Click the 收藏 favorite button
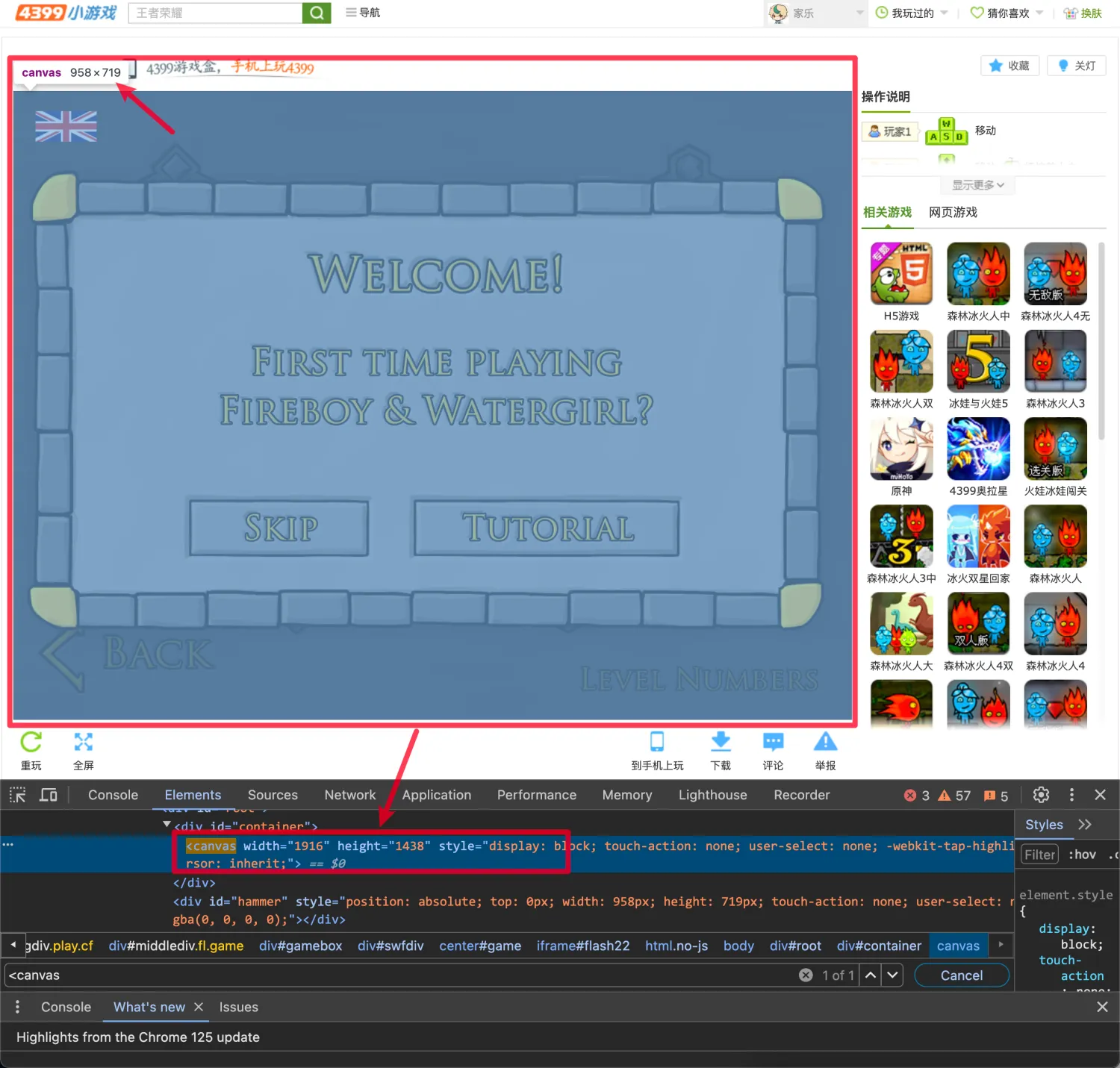Screen dimensions: 1120x1068 (x=1009, y=66)
